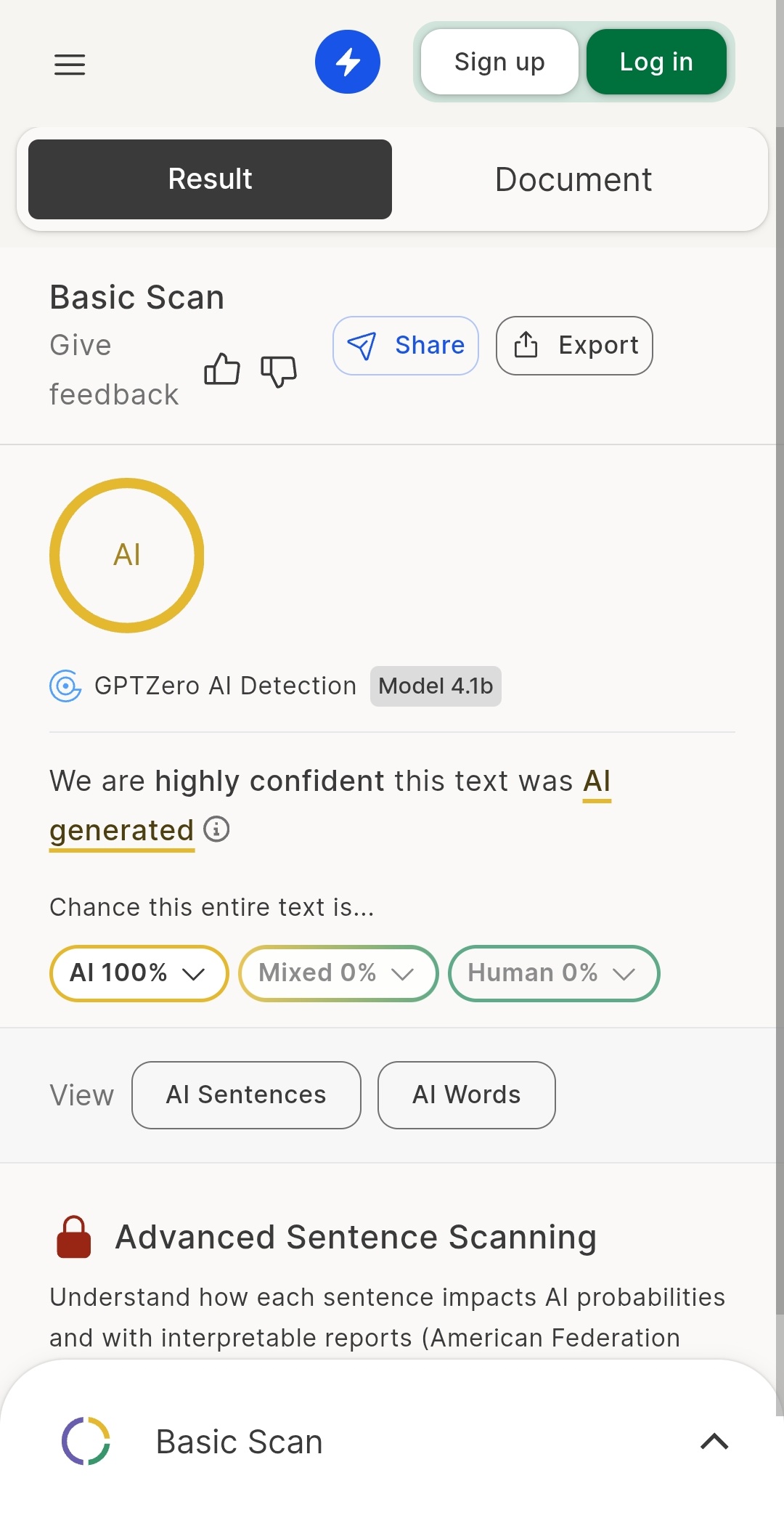The image size is (784, 1523).
Task: Click the GPTZero AI Detection logo
Action: (65, 686)
